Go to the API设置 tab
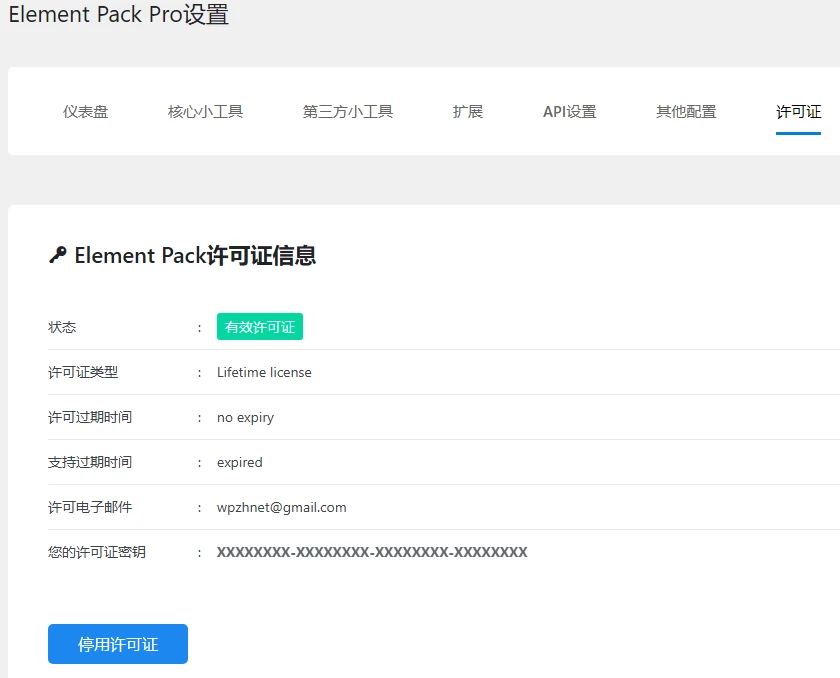The image size is (840, 678). point(569,111)
